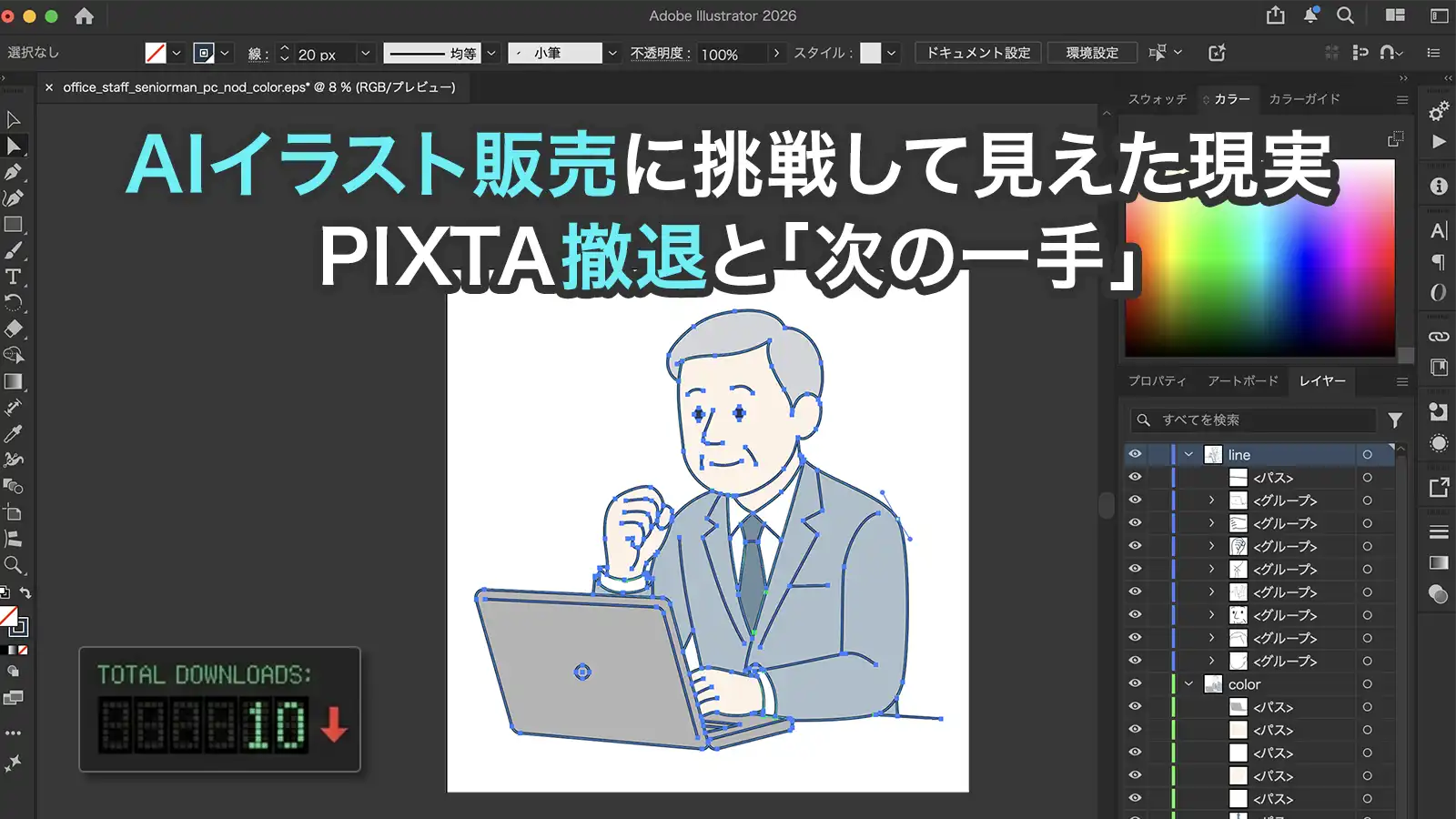Open the Paragraph panel icon
1456x819 pixels.
1438,262
